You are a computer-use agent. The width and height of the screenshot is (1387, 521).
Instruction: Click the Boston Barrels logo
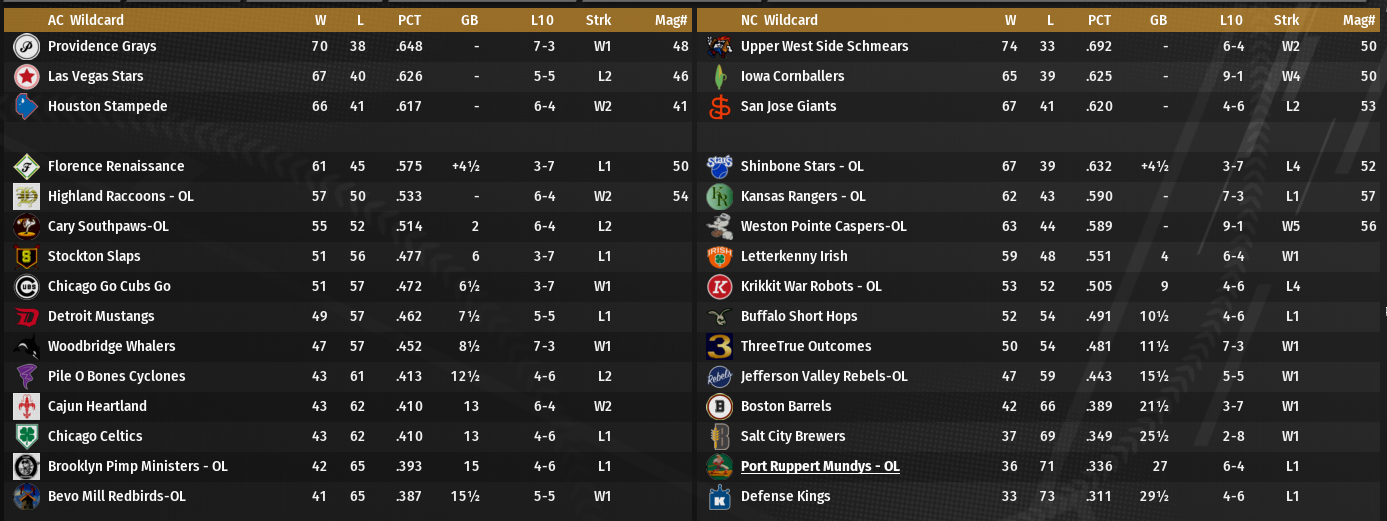point(719,406)
